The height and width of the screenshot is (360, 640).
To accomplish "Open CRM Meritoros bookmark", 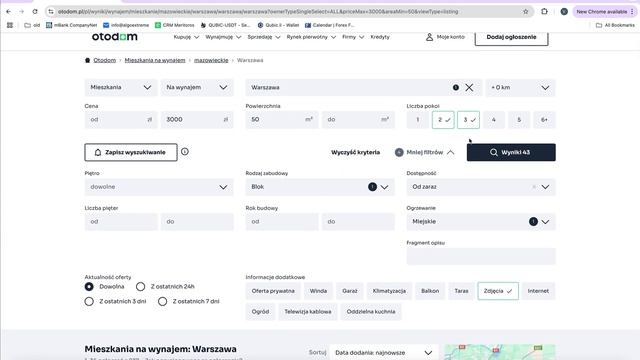I will tap(175, 25).
